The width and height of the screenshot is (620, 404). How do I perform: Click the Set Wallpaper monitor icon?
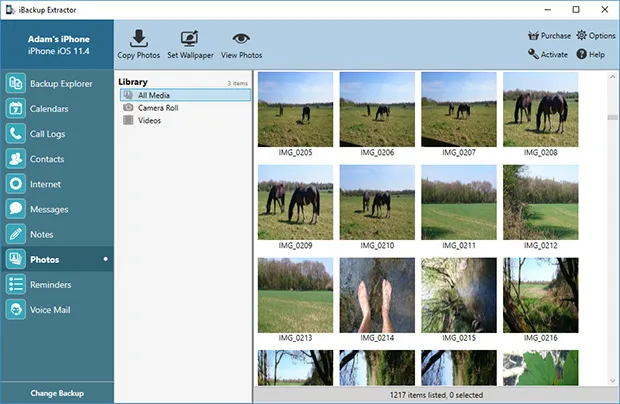pyautogui.click(x=190, y=38)
